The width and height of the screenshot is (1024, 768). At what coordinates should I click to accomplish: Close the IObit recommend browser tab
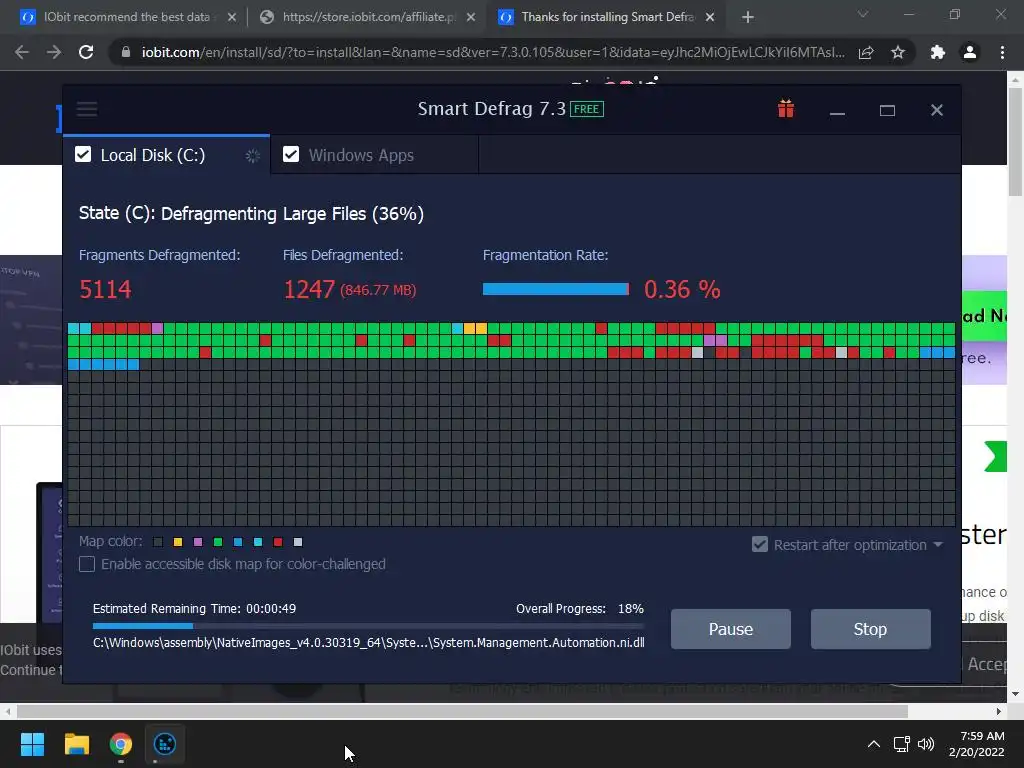[232, 18]
